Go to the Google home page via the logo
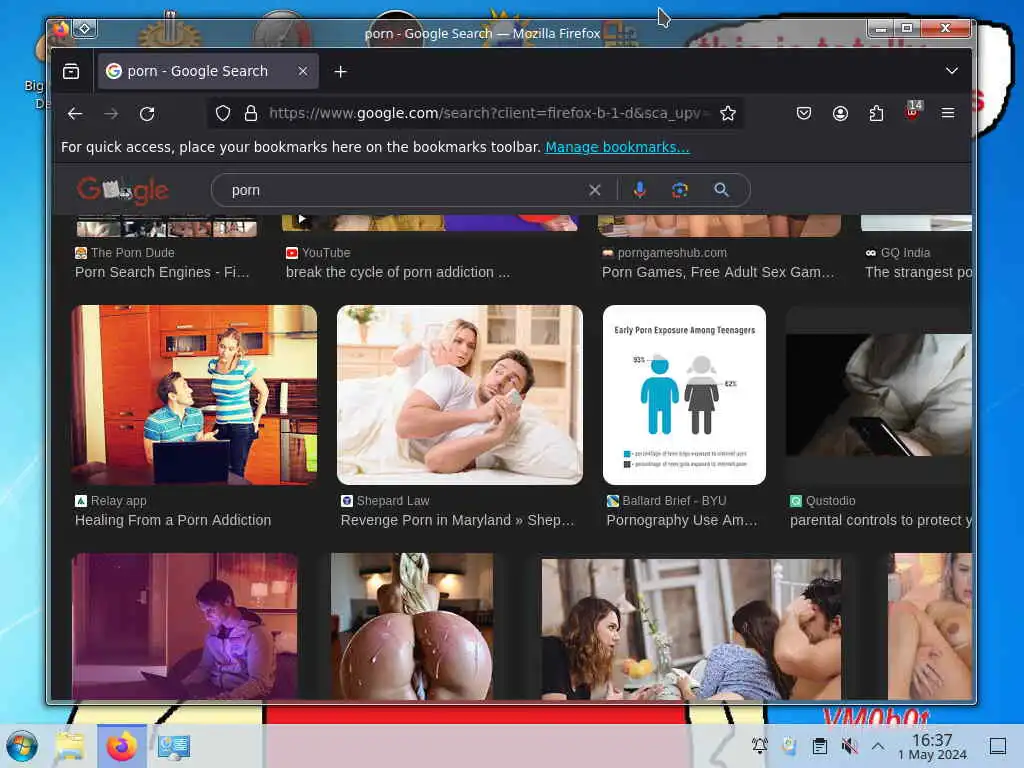This screenshot has width=1024, height=768. point(123,190)
